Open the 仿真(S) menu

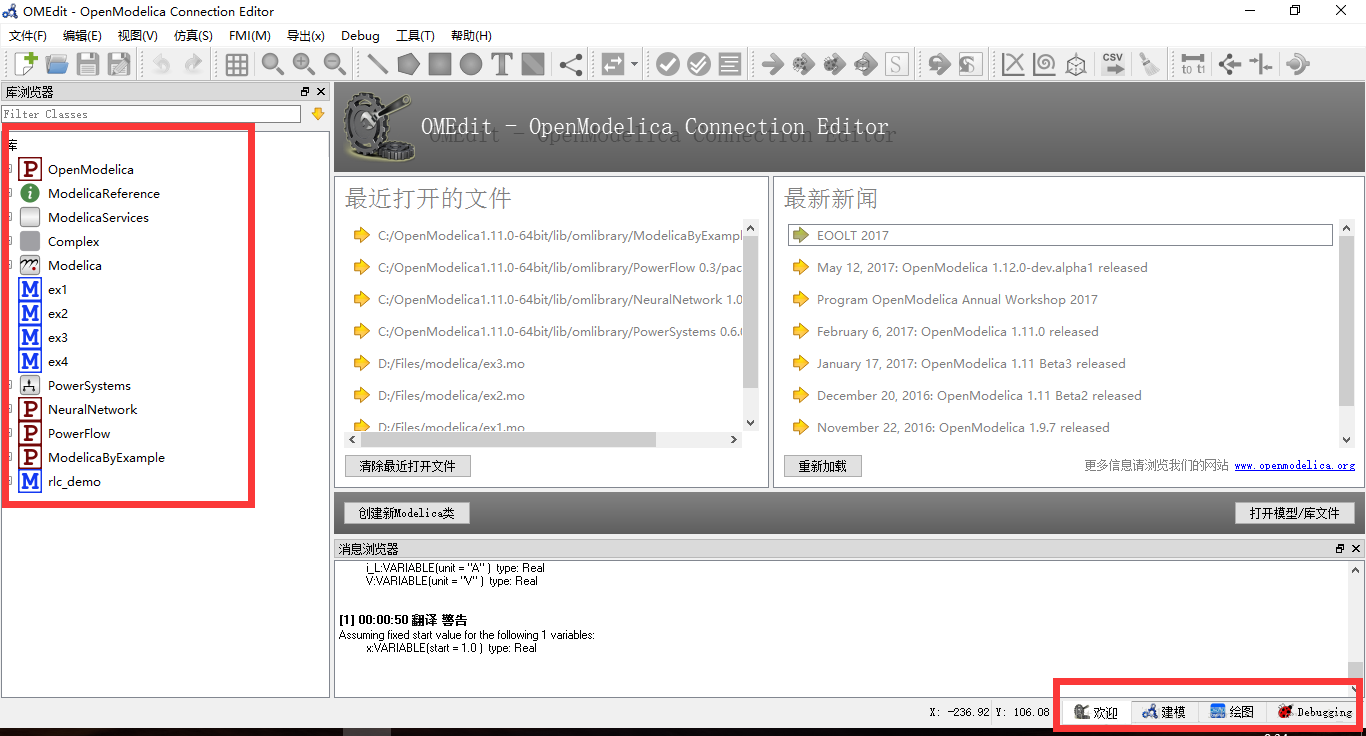click(x=193, y=36)
